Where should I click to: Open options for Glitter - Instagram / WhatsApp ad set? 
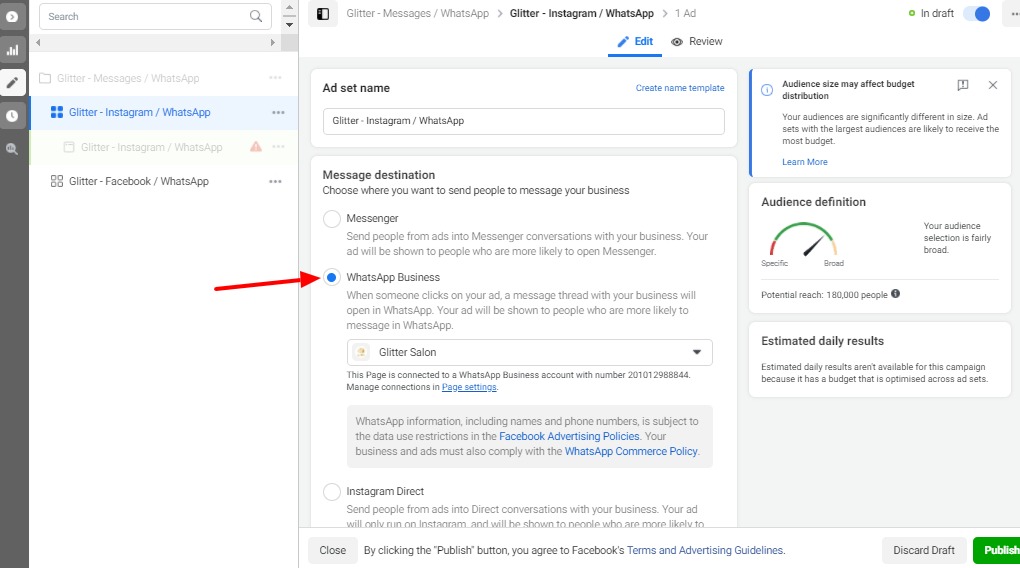pyautogui.click(x=278, y=113)
